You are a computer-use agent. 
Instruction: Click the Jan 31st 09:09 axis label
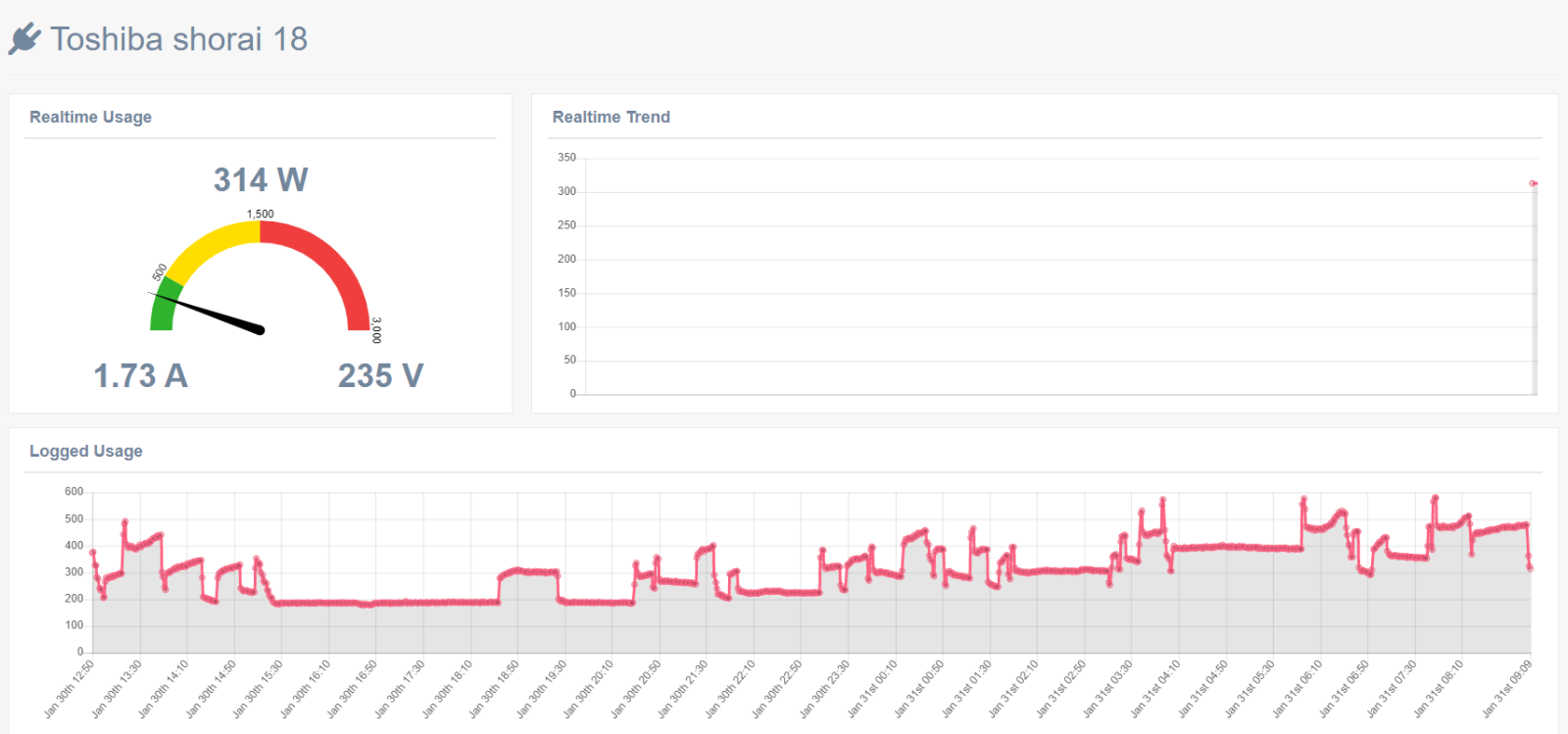click(x=1507, y=689)
